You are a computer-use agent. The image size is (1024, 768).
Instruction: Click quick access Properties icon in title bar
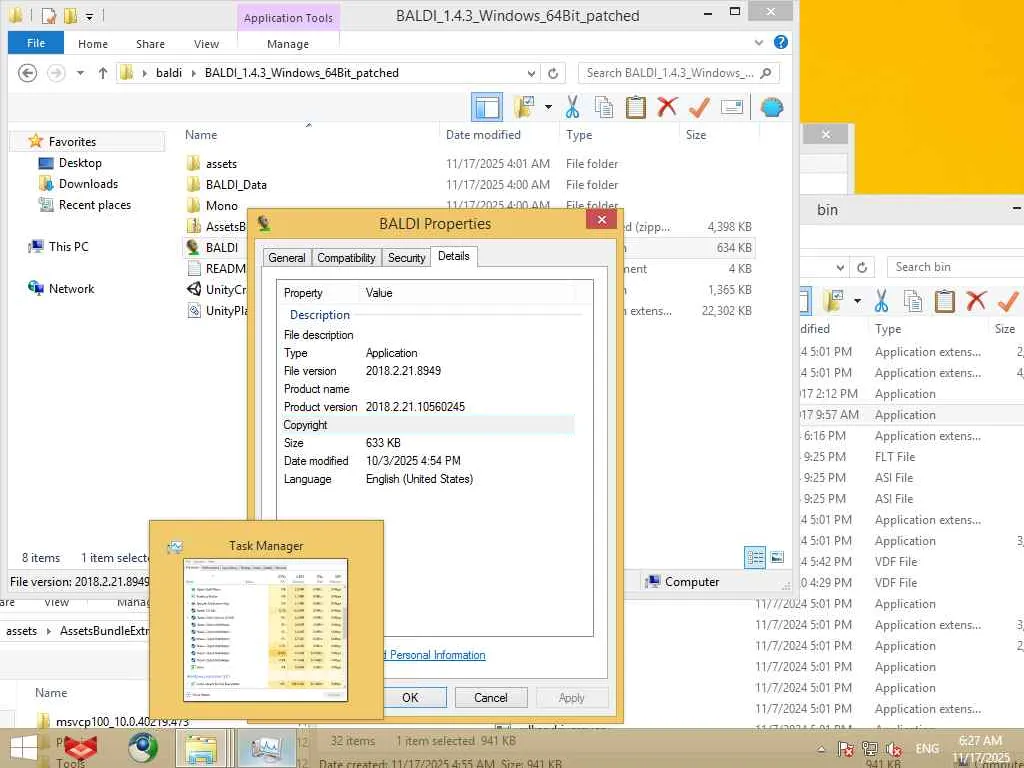[49, 16]
